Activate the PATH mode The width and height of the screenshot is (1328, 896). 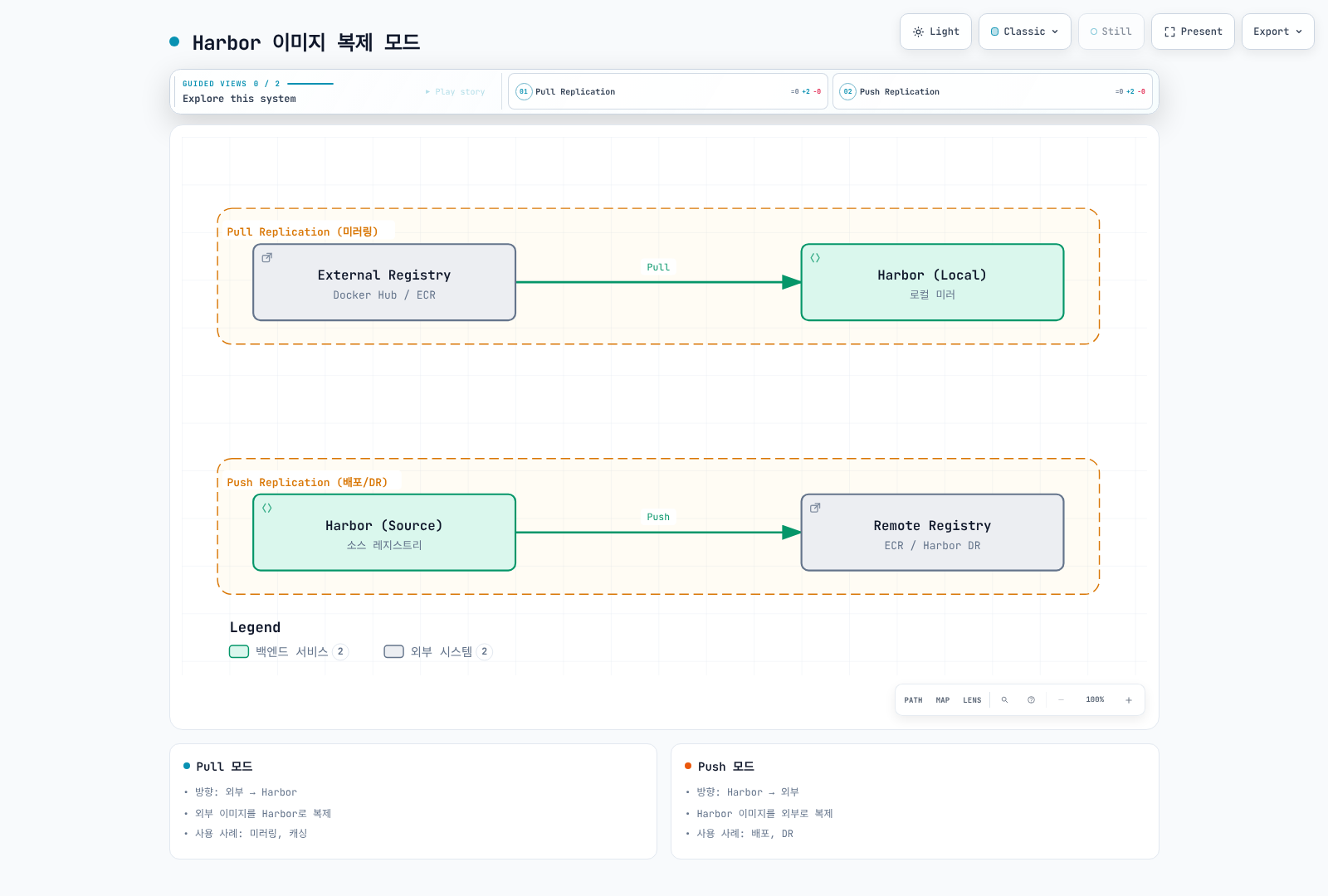point(913,700)
